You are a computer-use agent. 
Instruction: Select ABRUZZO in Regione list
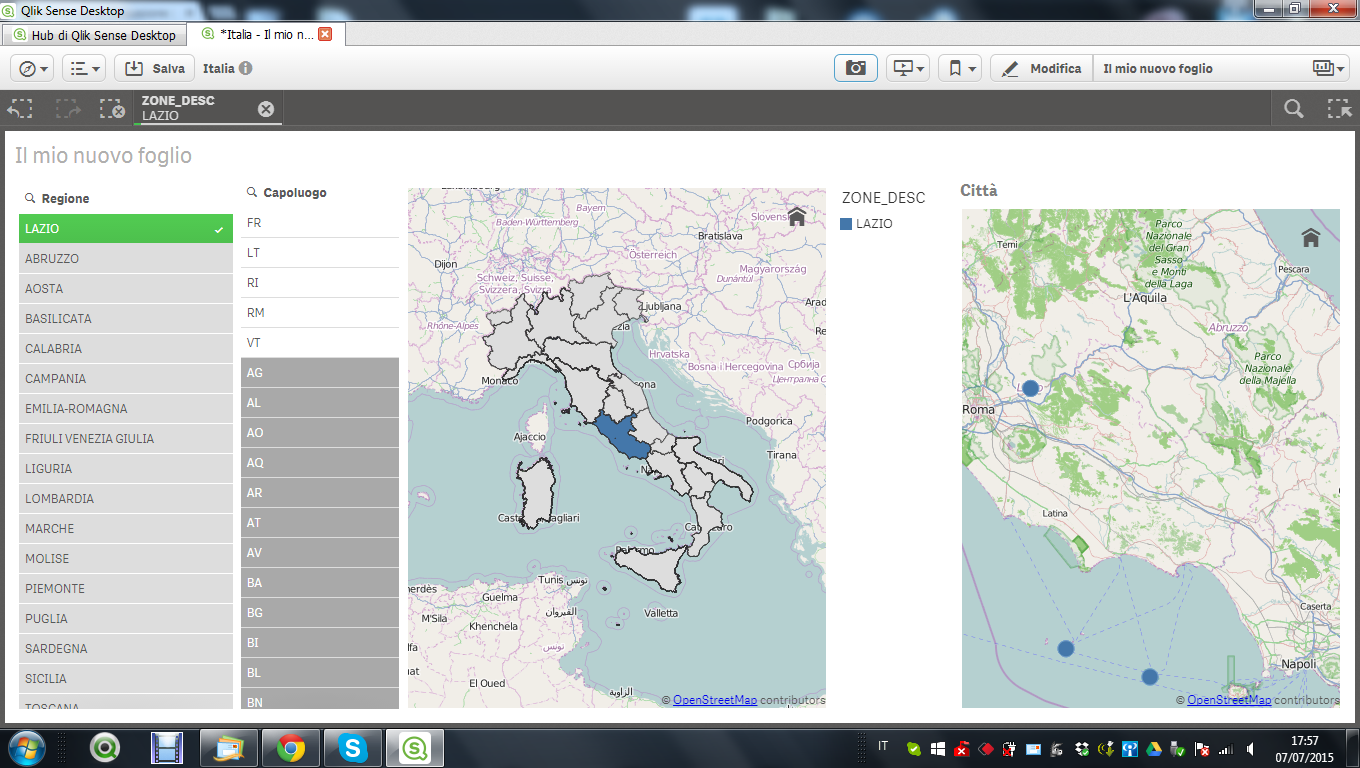pyautogui.click(x=126, y=259)
